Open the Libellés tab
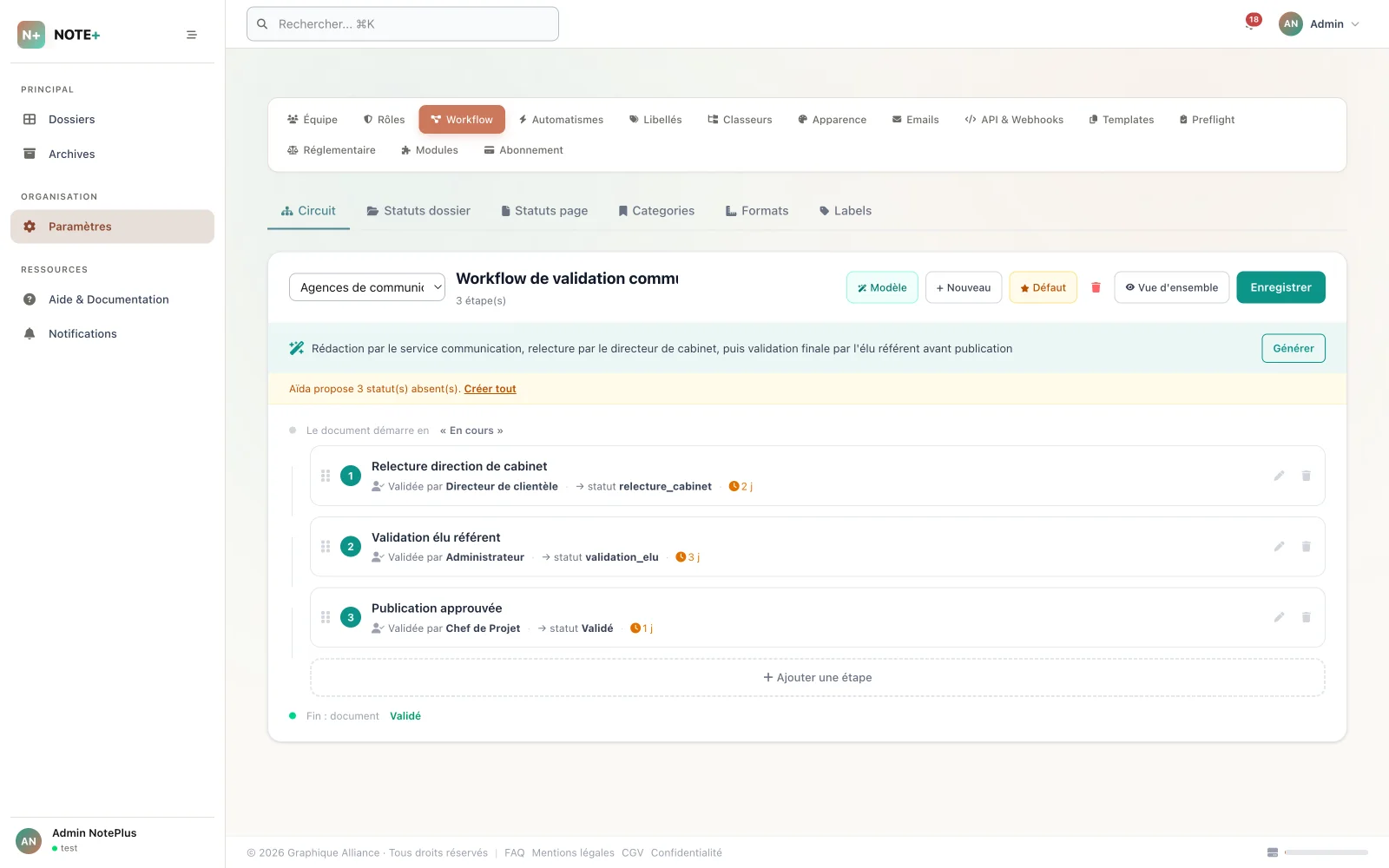The width and height of the screenshot is (1389, 868). (655, 120)
